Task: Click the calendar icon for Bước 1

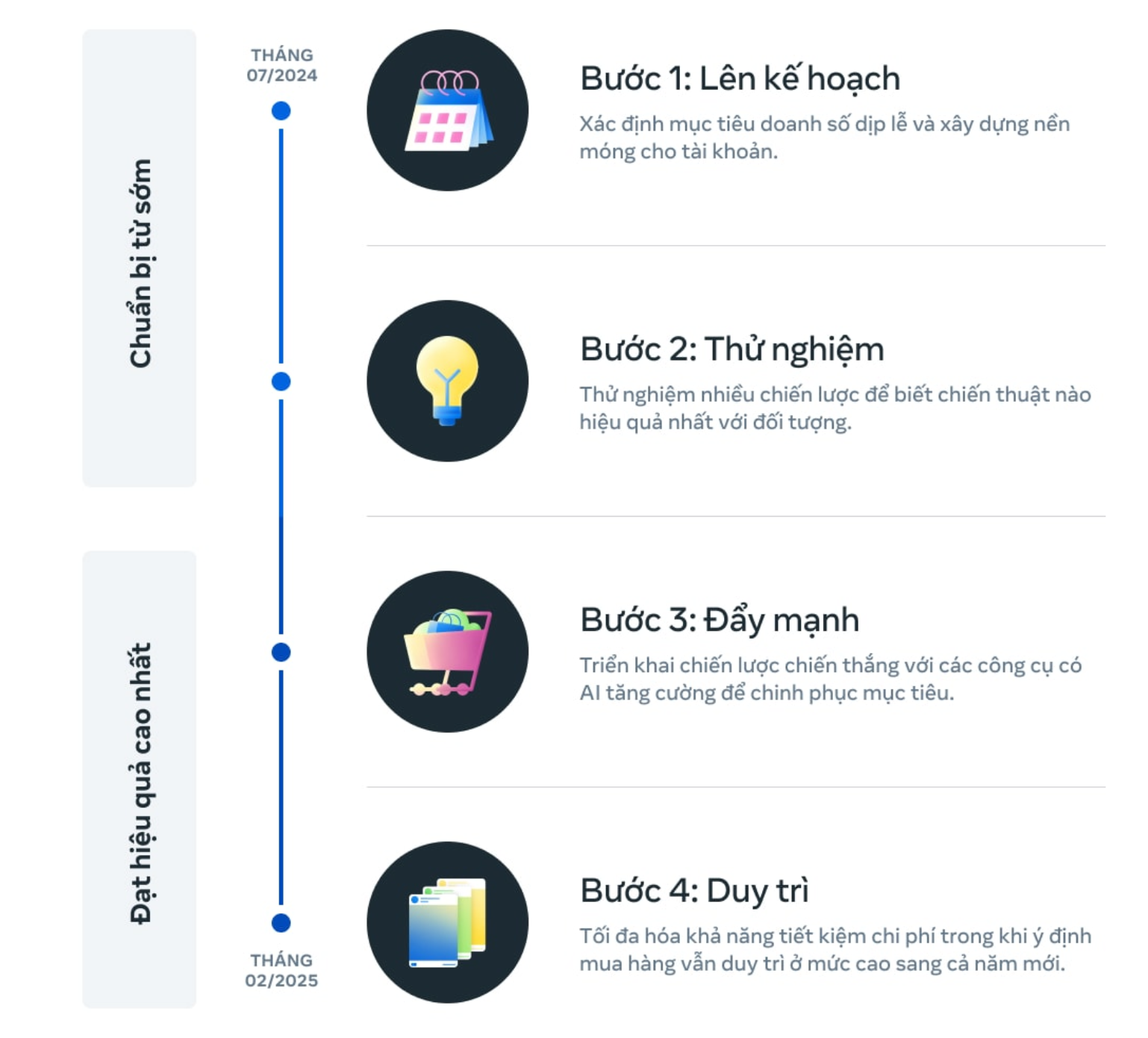Action: [447, 111]
